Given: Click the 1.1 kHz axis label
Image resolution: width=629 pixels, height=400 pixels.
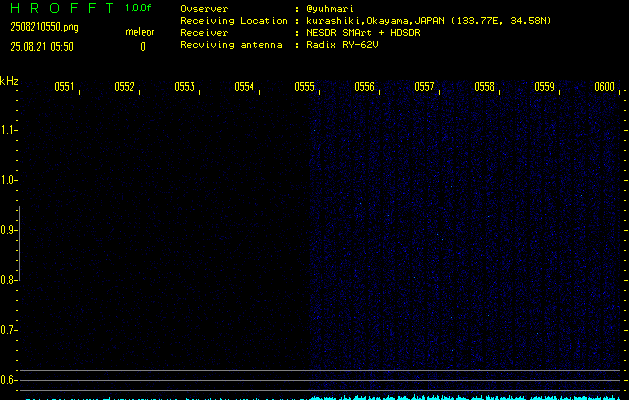Looking at the screenshot, I should coord(7,130).
